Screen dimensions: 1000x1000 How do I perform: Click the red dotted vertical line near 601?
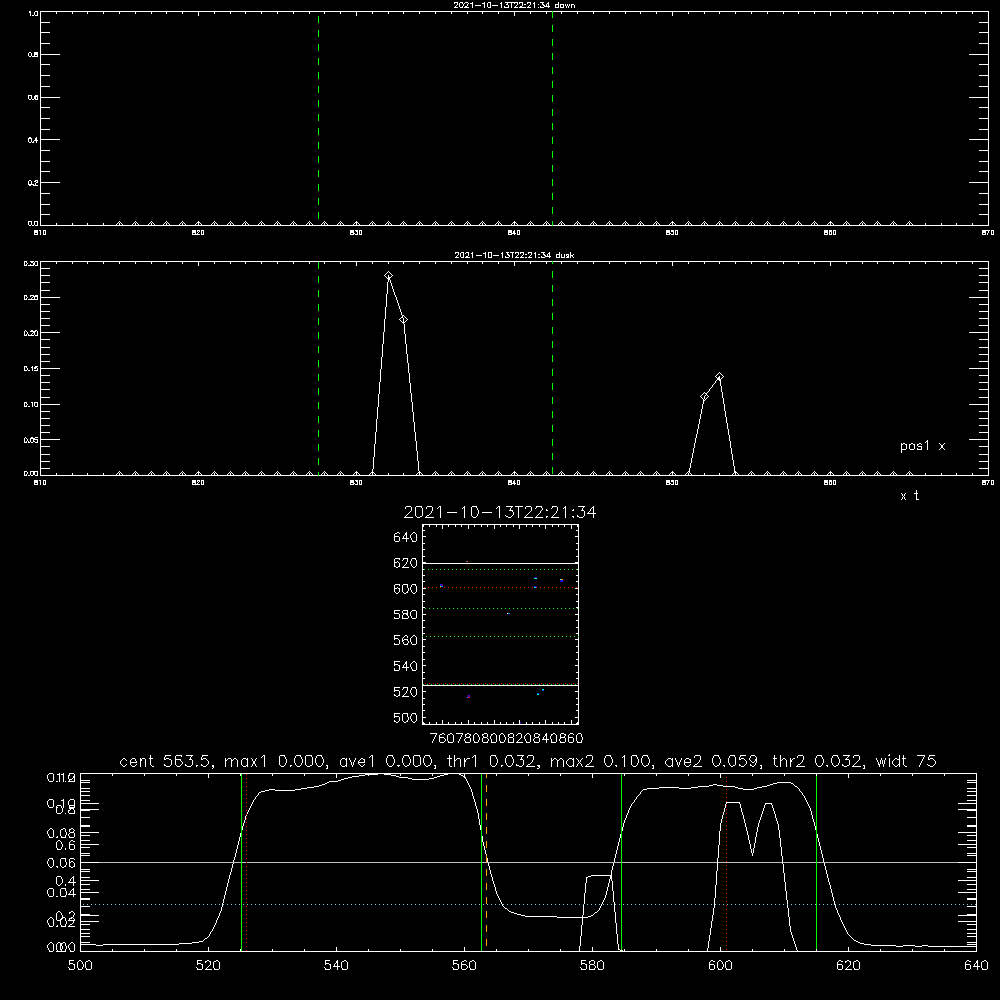(726, 861)
